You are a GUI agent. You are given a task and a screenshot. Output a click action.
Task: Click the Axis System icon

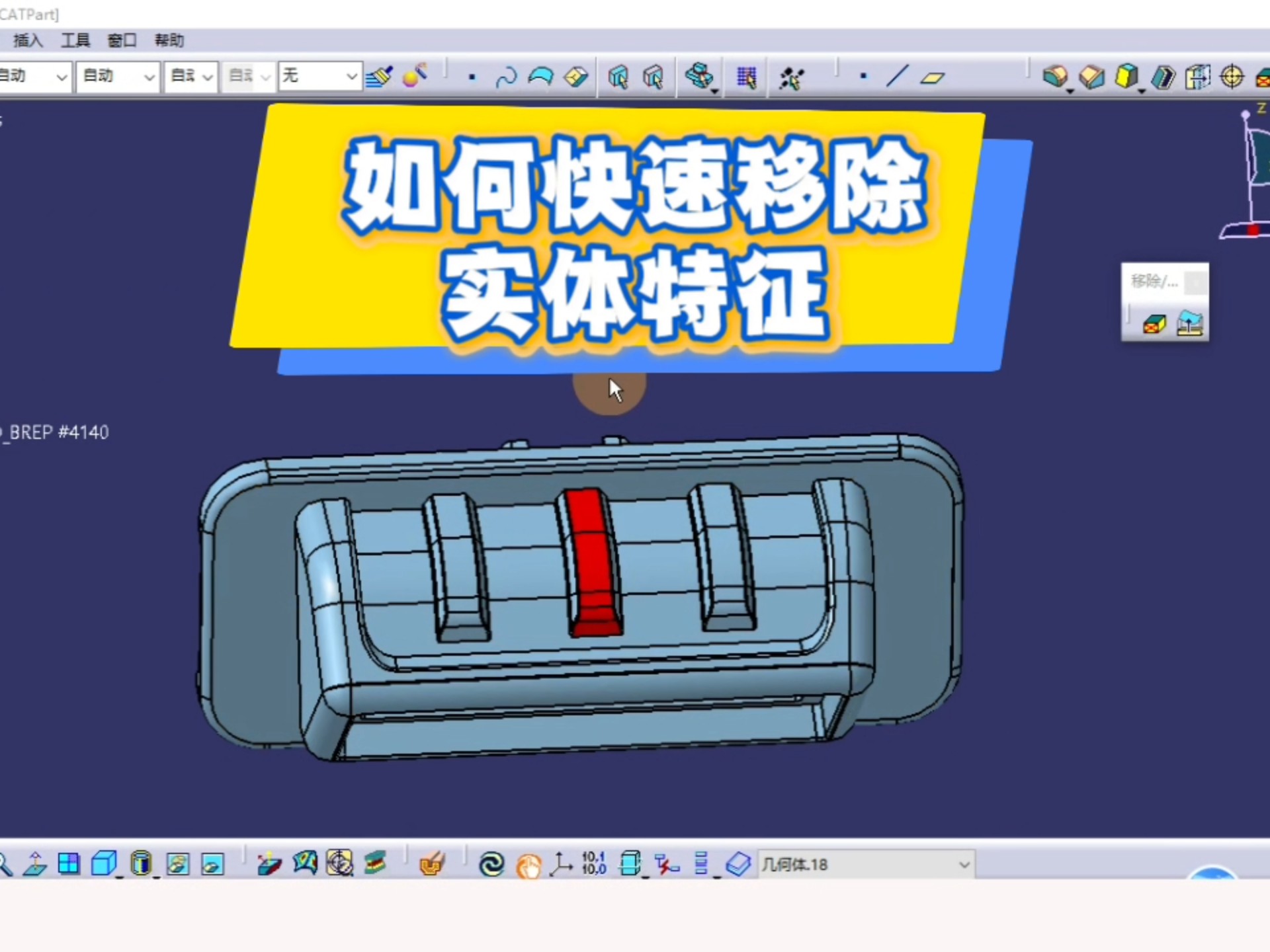561,863
